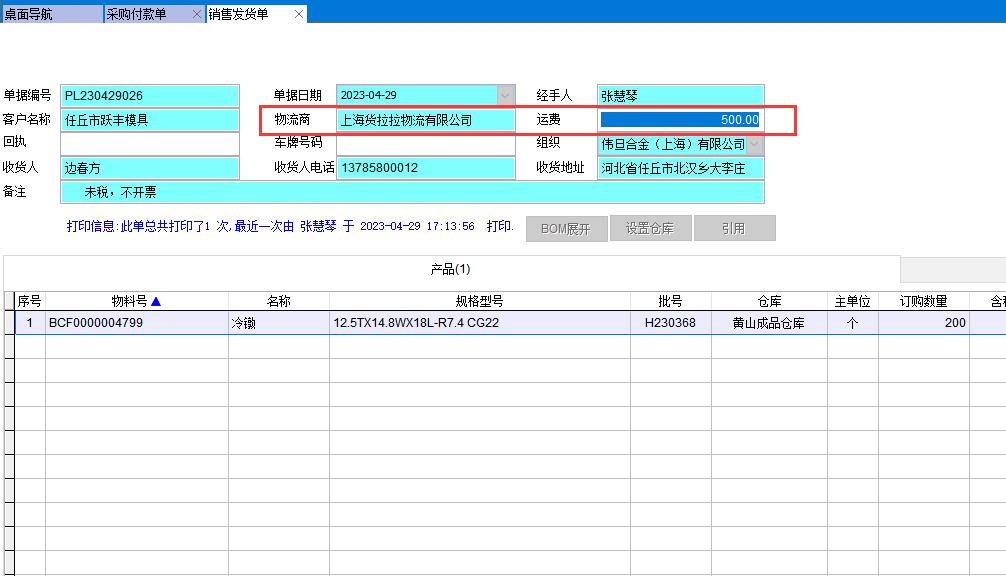Click the 引用 button
The image size is (1006, 576).
(733, 228)
